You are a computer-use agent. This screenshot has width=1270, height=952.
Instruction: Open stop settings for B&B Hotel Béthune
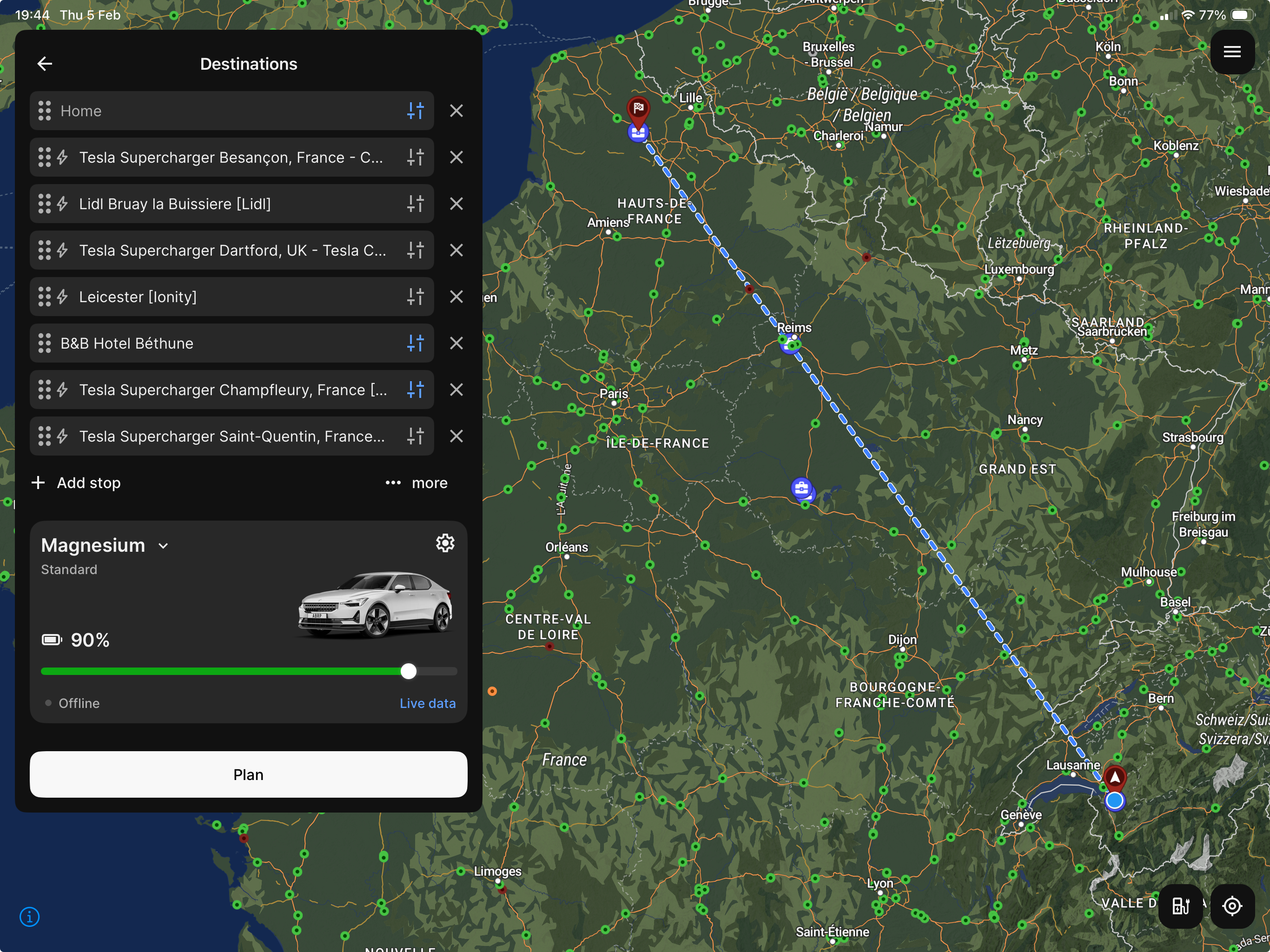[415, 344]
